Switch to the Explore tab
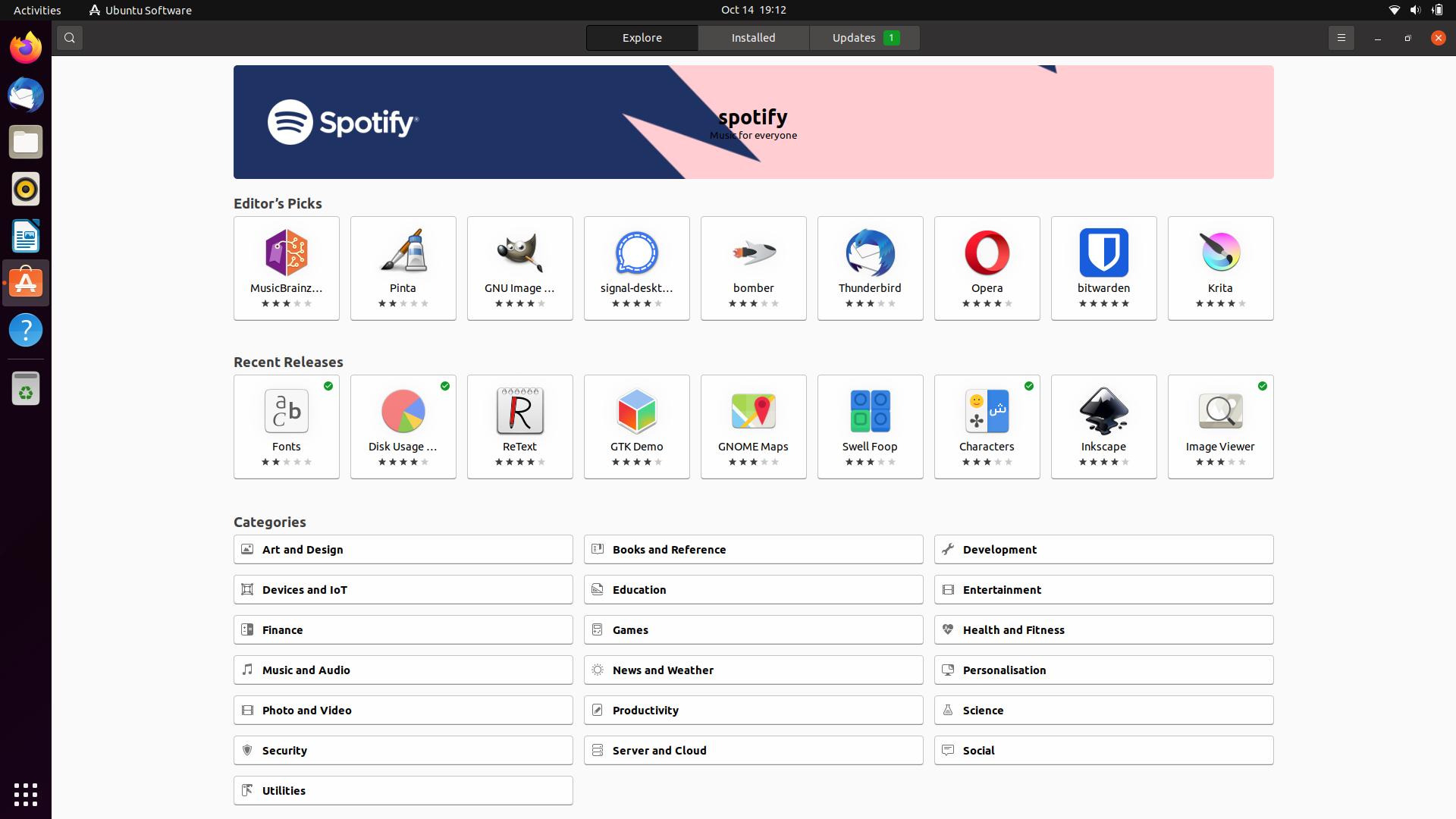1456x819 pixels. tap(642, 38)
